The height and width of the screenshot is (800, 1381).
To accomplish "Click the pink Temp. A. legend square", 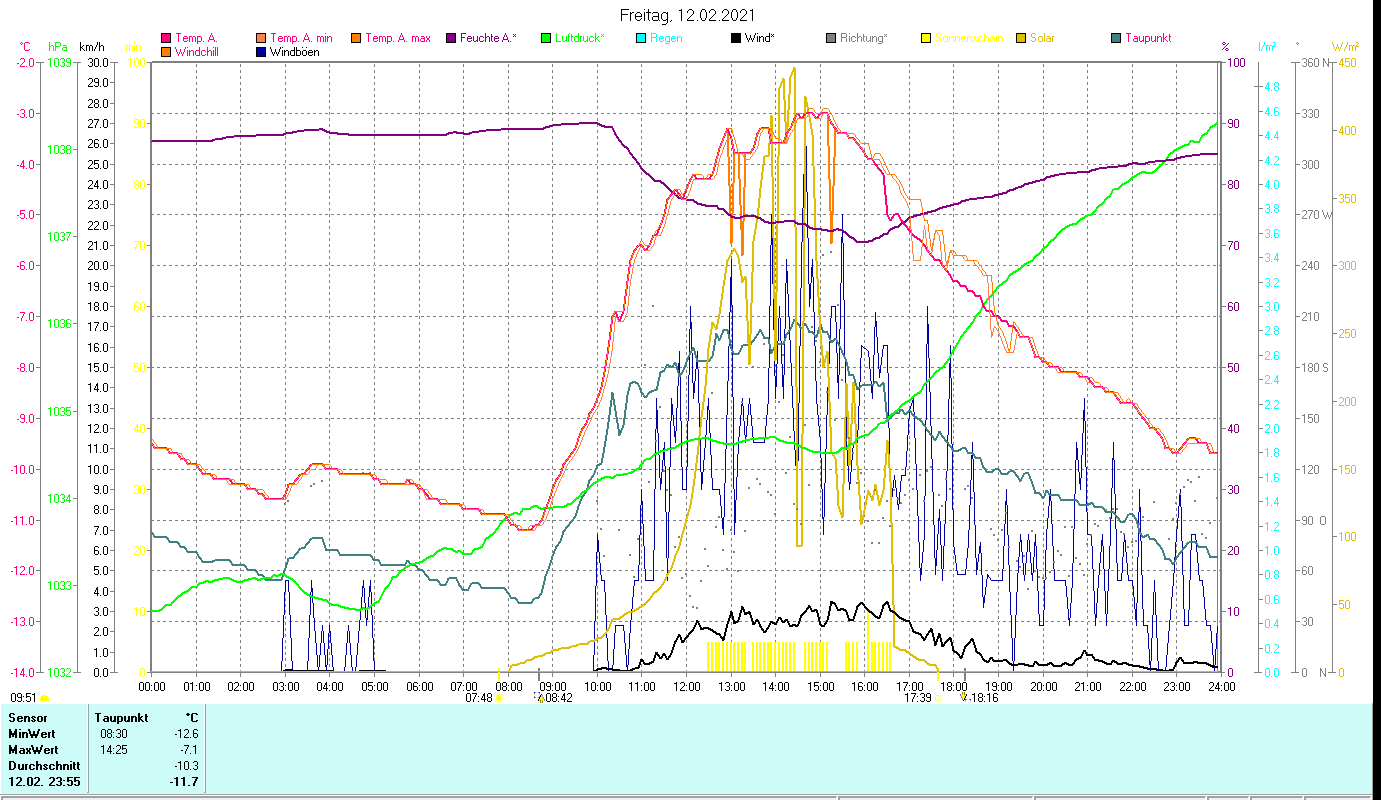I will (x=166, y=38).
